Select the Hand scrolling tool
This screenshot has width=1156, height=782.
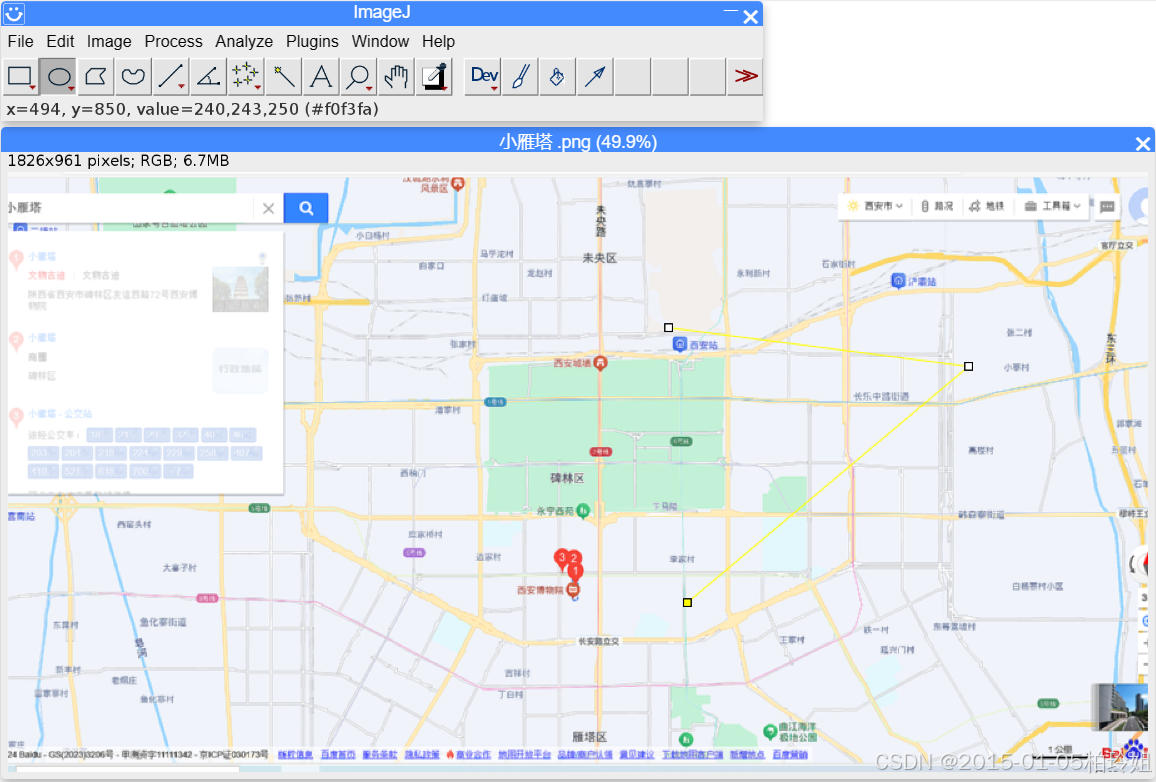tap(397, 76)
